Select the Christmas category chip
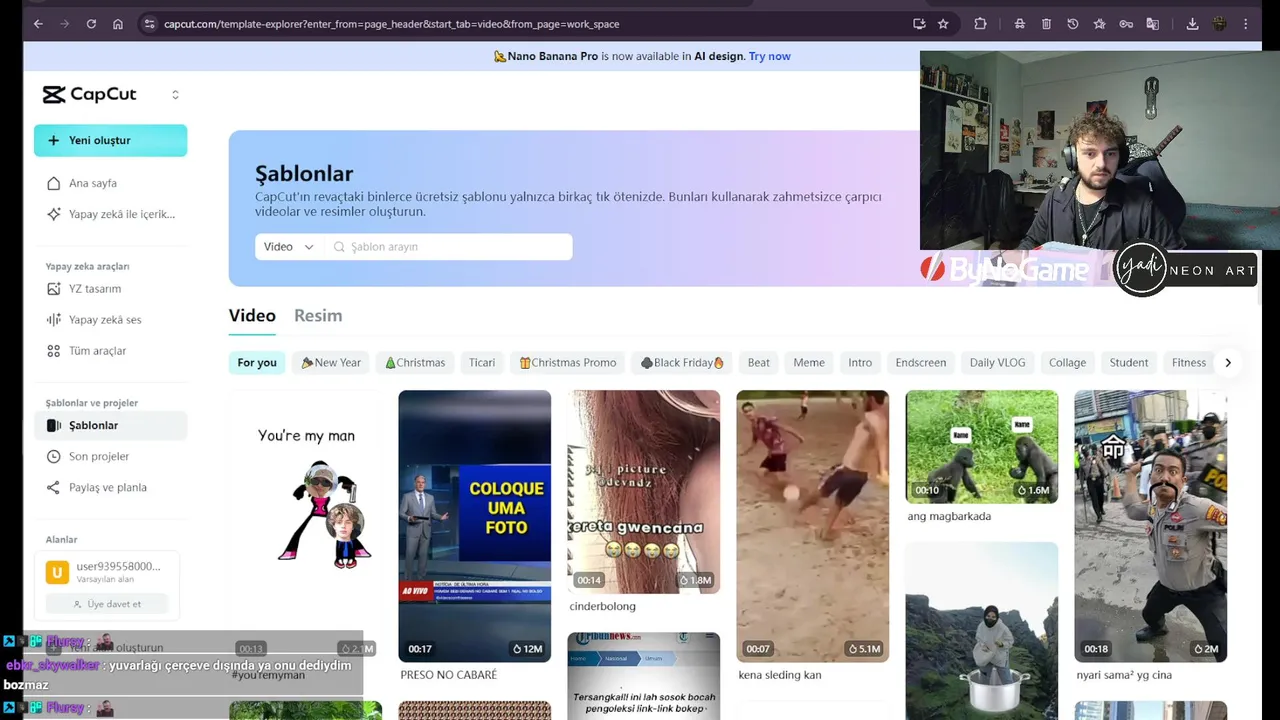 415,362
